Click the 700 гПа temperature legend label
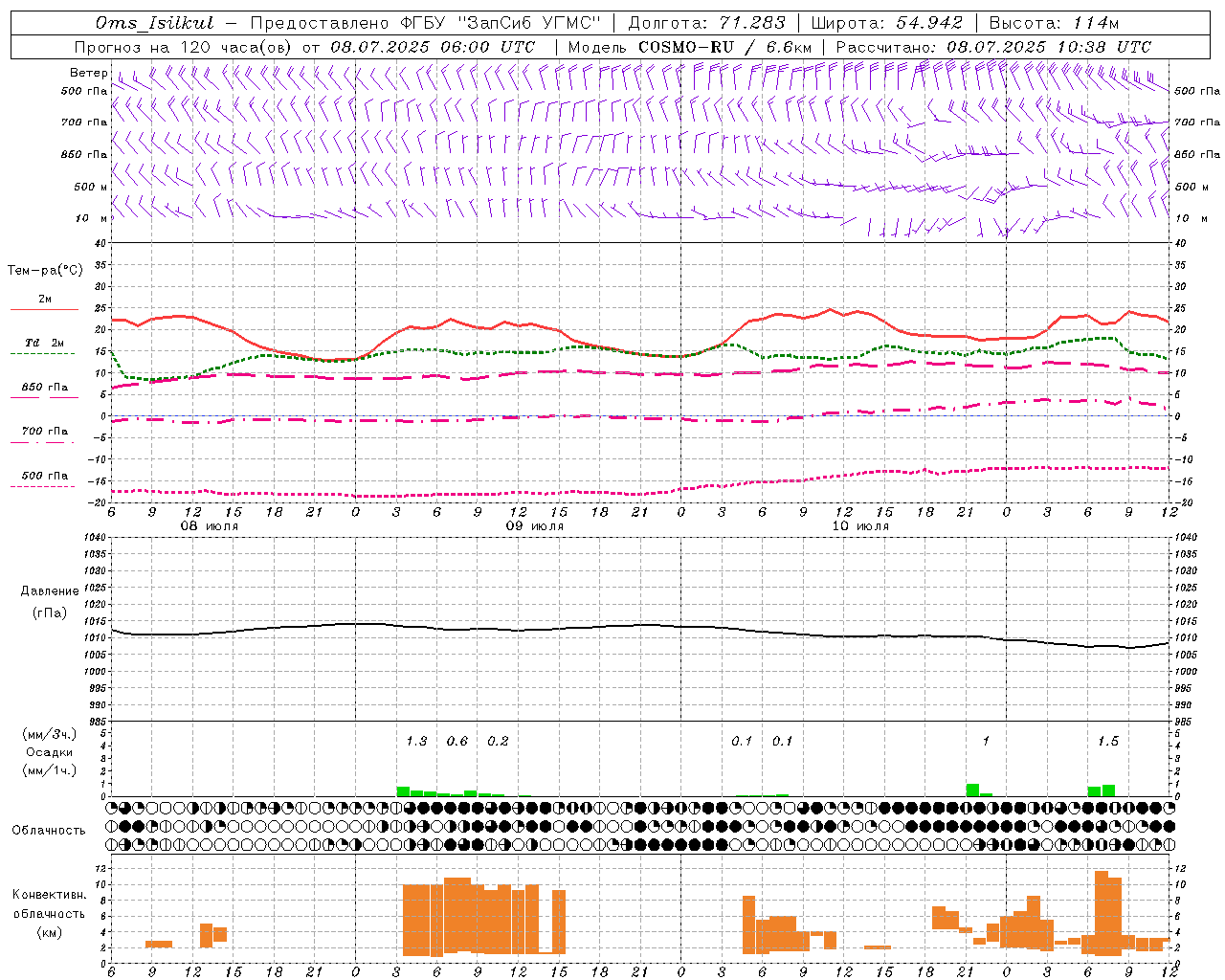This screenshot has width=1225, height=980. click(45, 432)
